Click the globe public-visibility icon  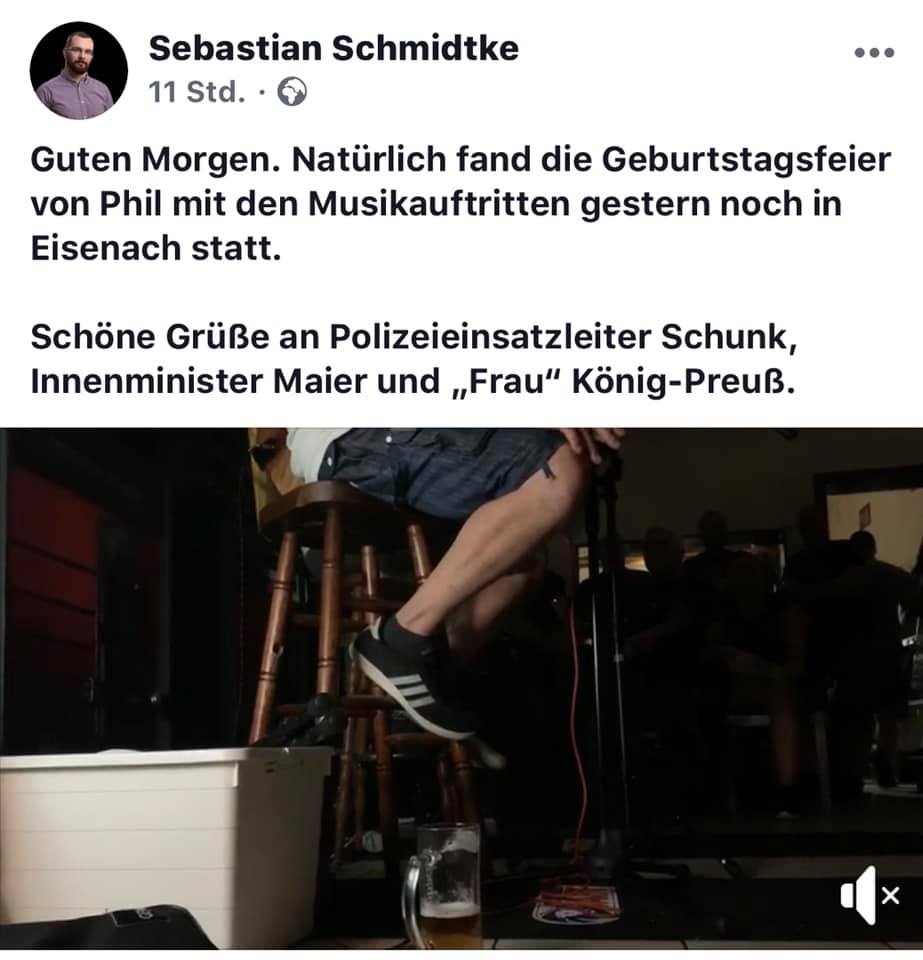(292, 92)
